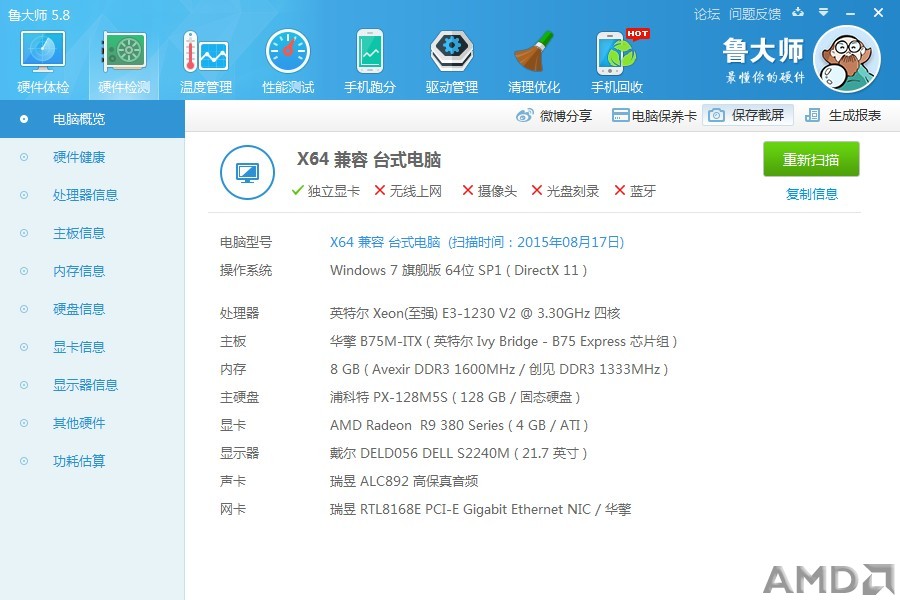This screenshot has height=600, width=900.
Task: Click the X64 兼容 台式电脑 heading
Action: (x=368, y=160)
